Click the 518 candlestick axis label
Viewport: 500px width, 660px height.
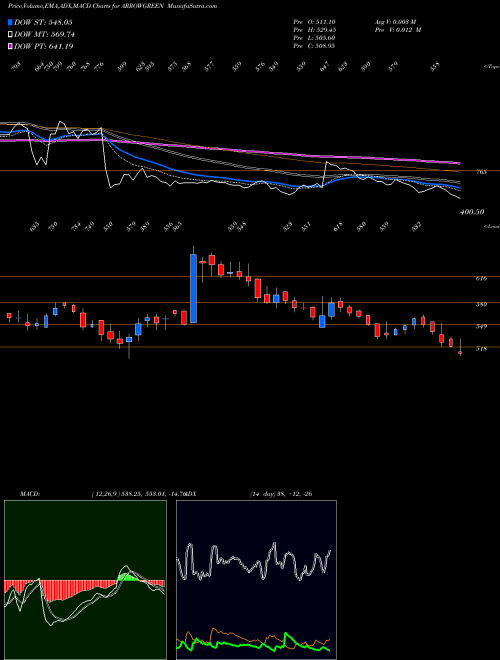tap(481, 349)
